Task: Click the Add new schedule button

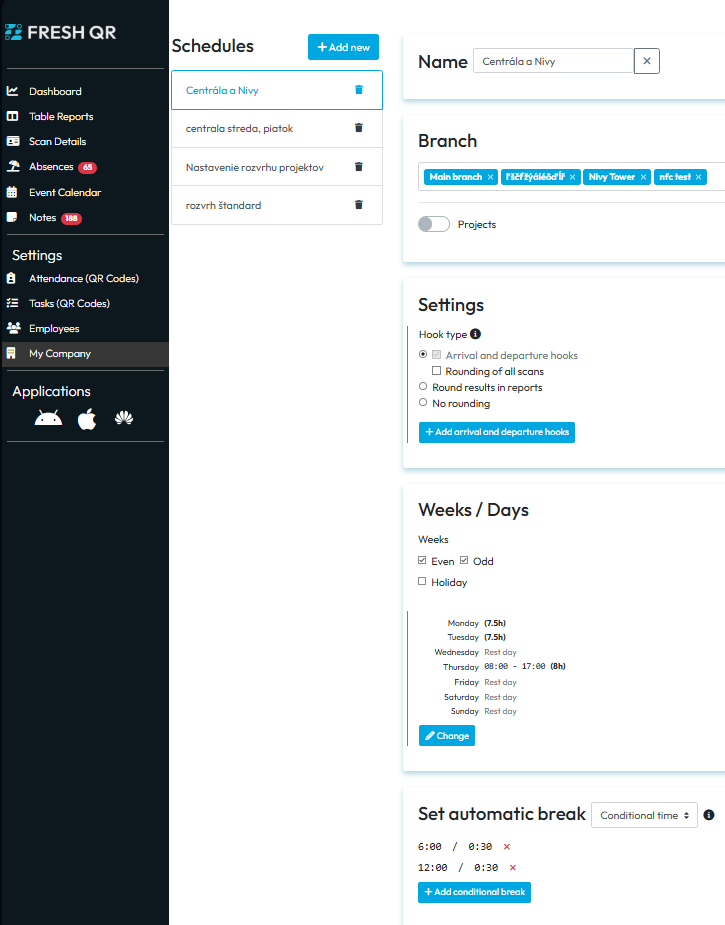Action: (343, 47)
